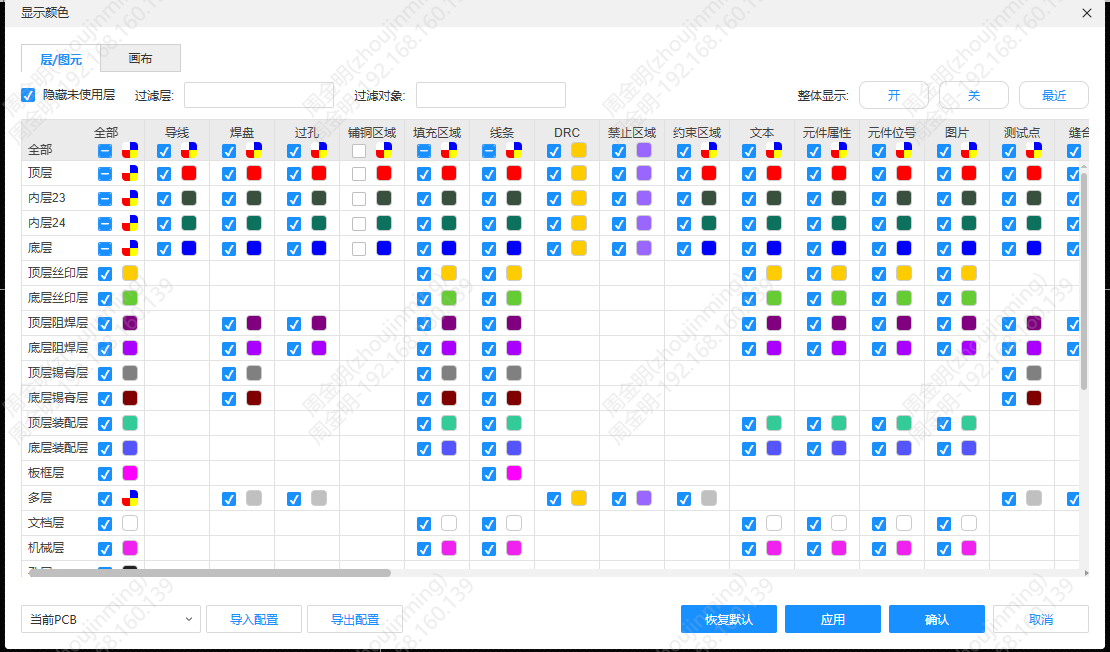
Task: Open multicolor swatch in 全部 row 图片 column
Action: coord(969,150)
